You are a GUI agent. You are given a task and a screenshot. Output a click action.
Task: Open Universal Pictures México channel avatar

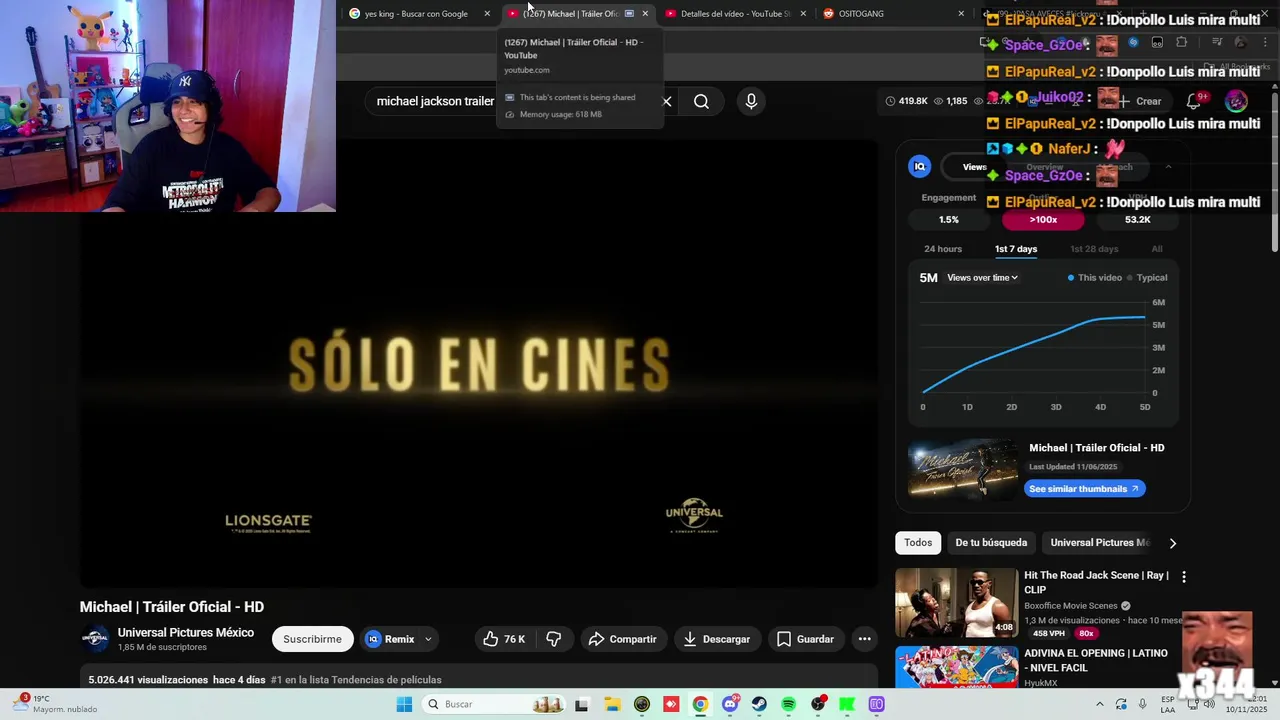[95, 639]
